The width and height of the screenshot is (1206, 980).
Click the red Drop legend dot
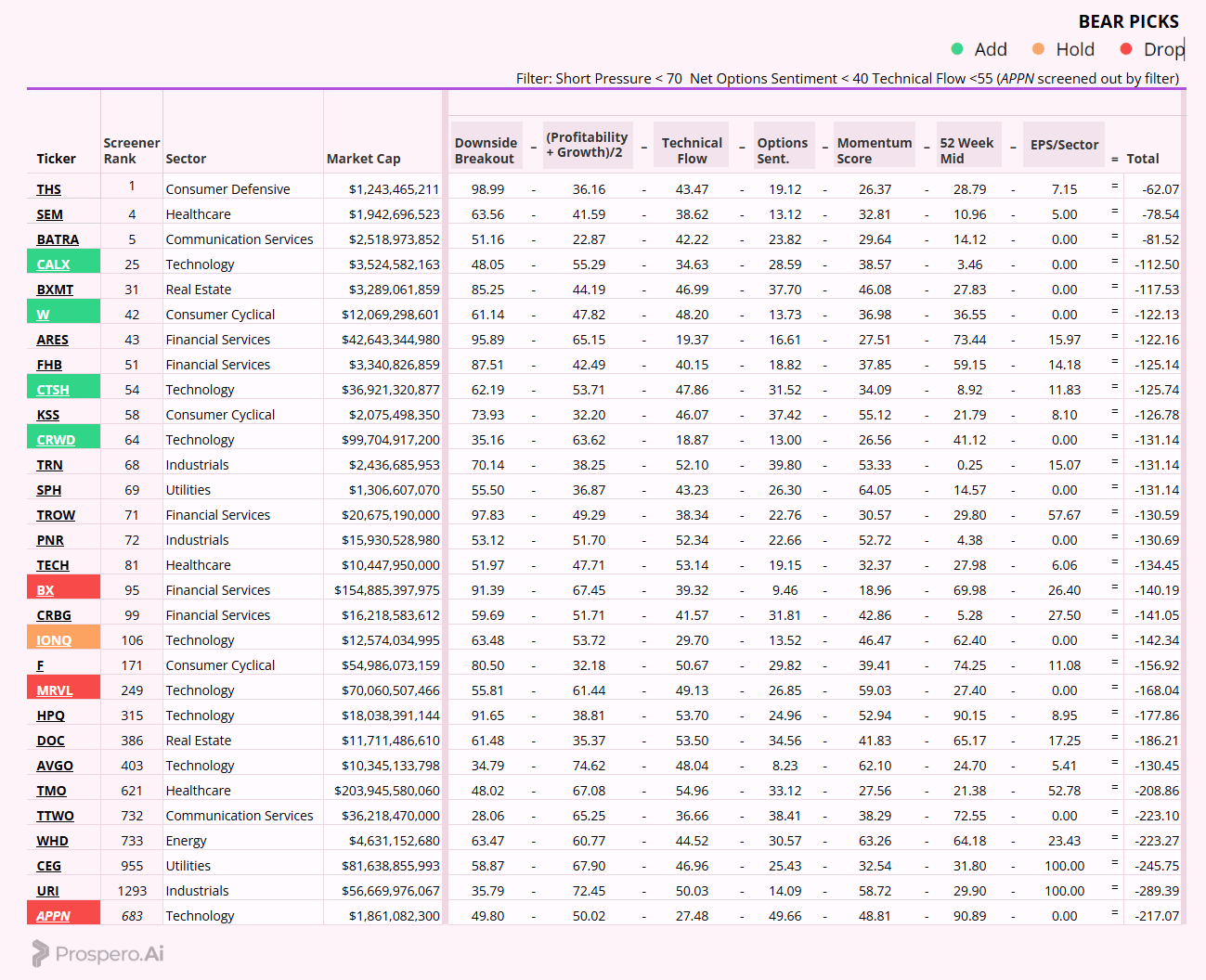click(1126, 49)
